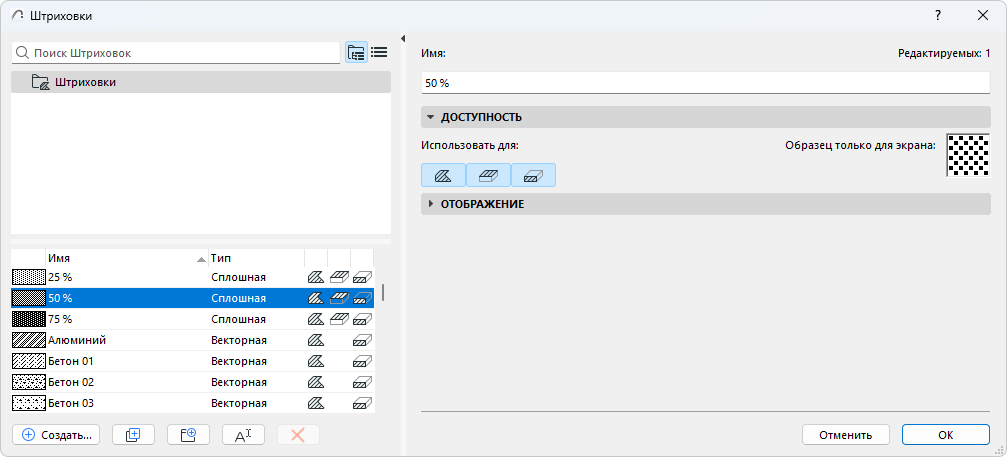This screenshot has width=1007, height=457.
Task: Collapse left panel with the arrow handle
Action: [403, 39]
